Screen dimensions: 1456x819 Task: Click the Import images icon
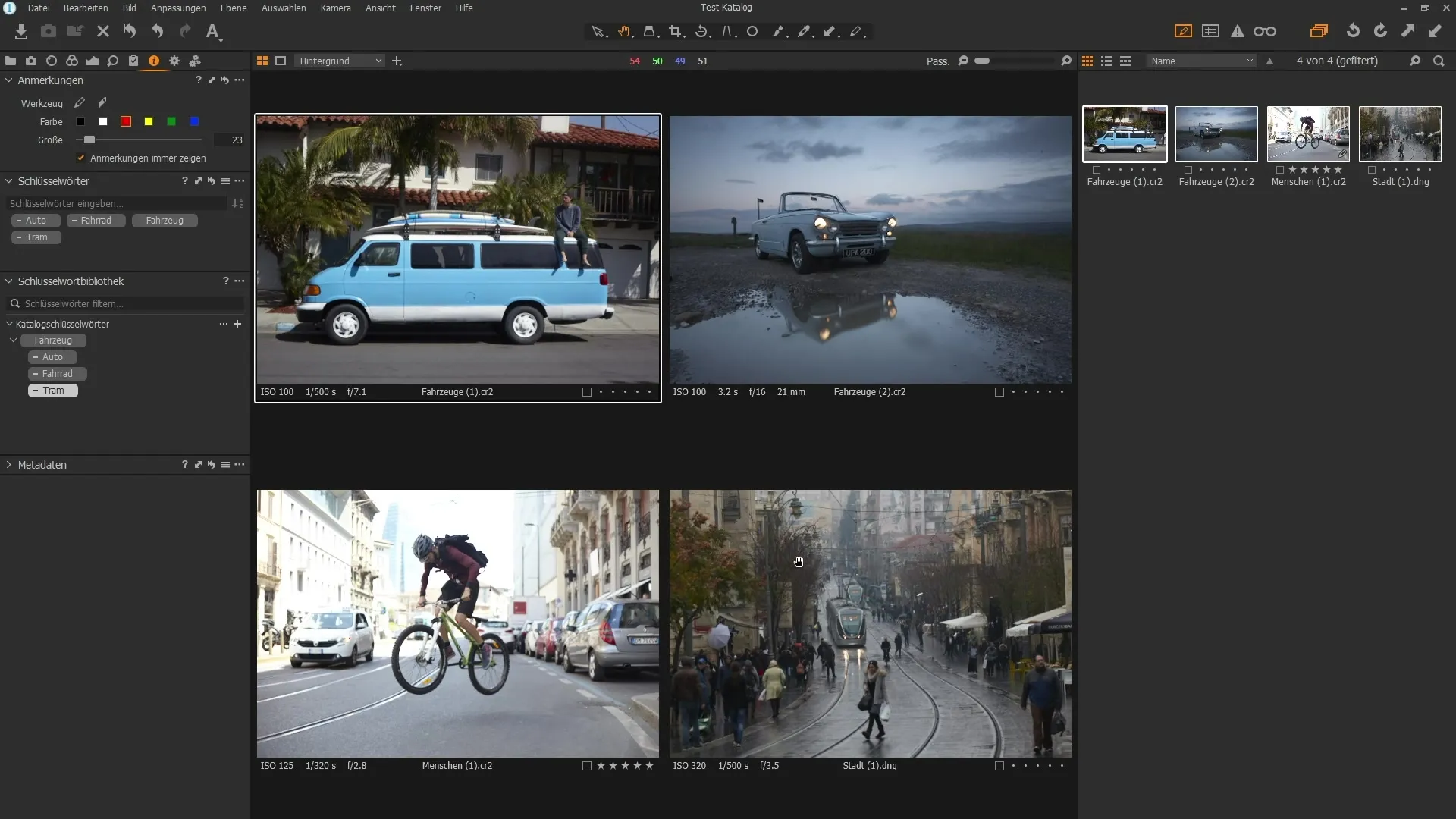tap(21, 32)
